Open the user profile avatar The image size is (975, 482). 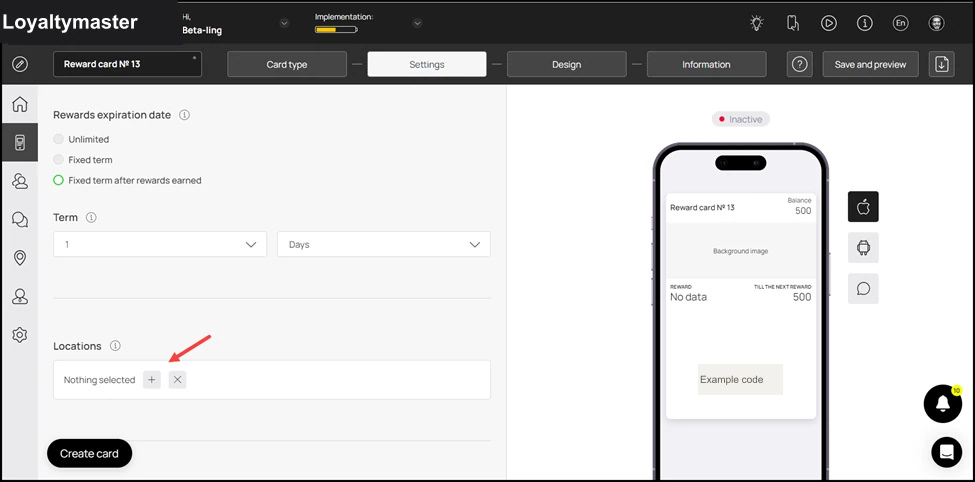(x=936, y=24)
